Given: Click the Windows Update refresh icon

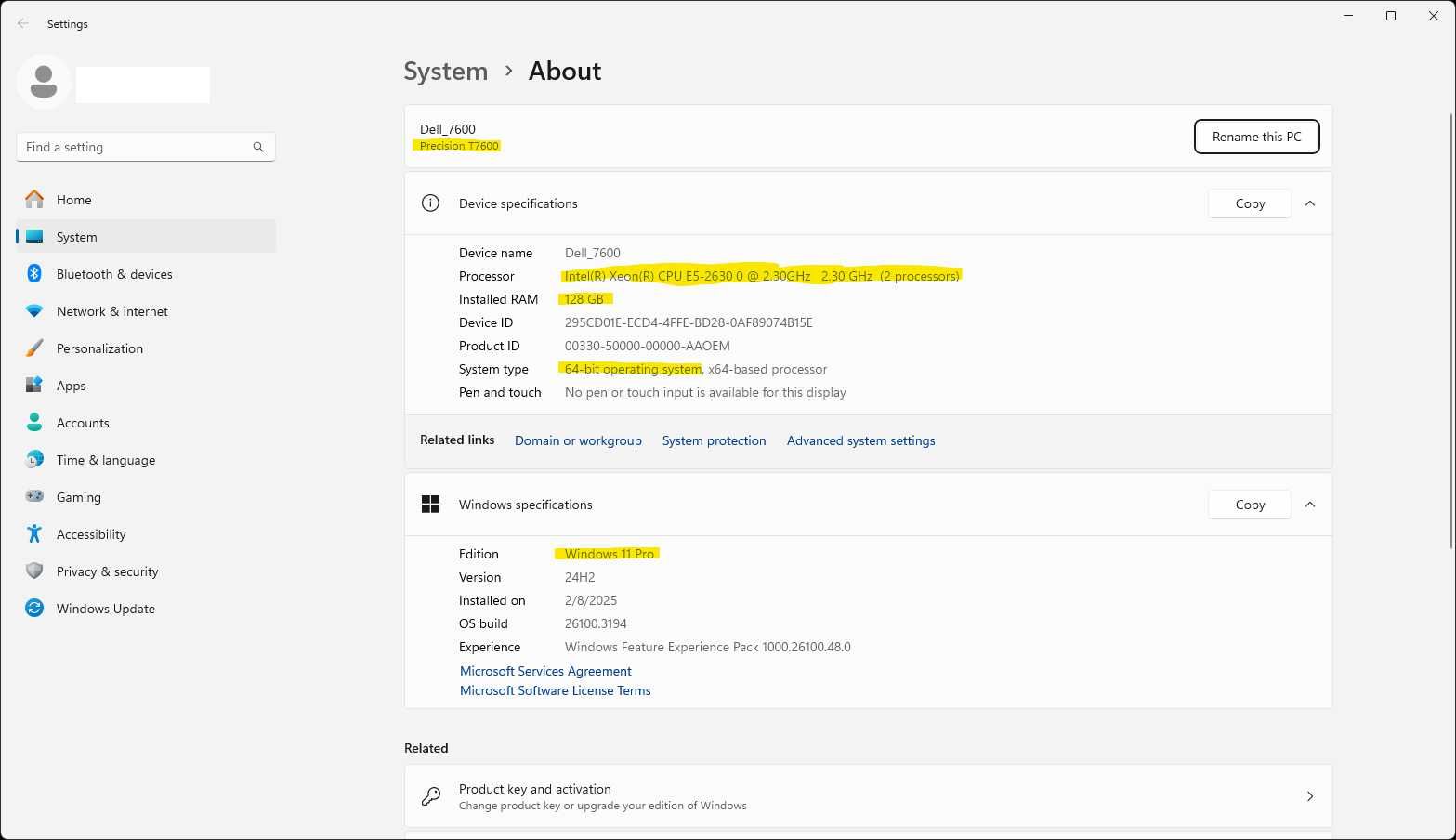Looking at the screenshot, I should [34, 608].
